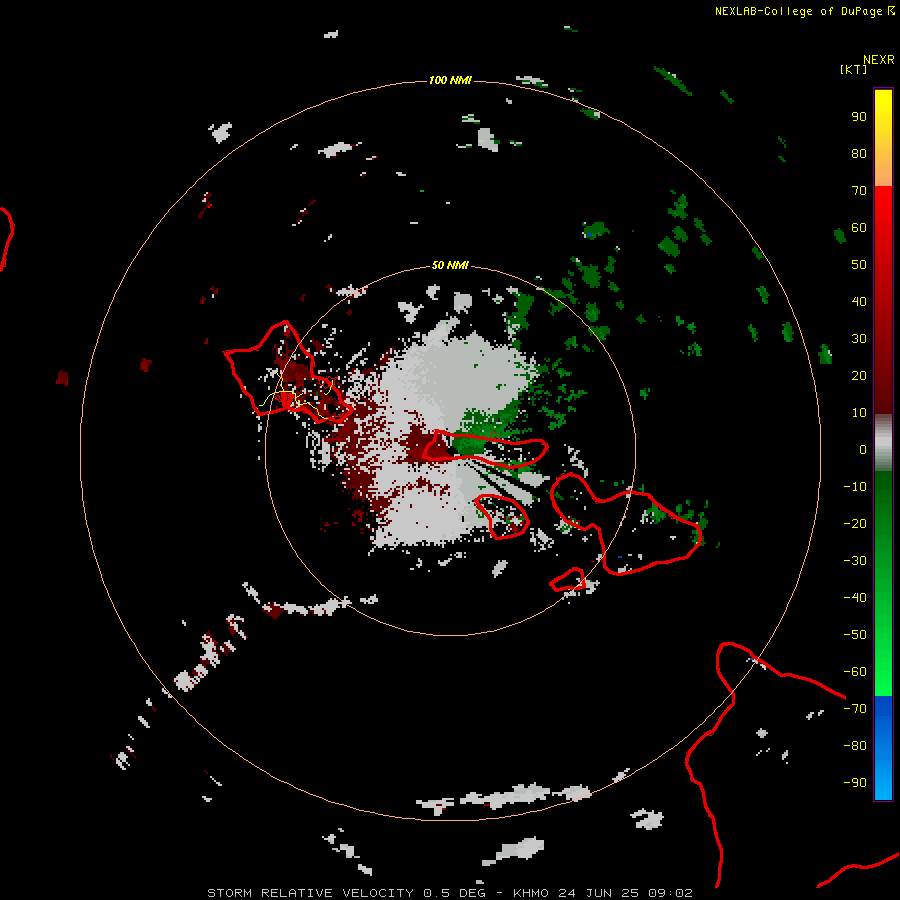Click the 60 value on velocity scale
Viewport: 900px width, 900px height.
coord(859,228)
